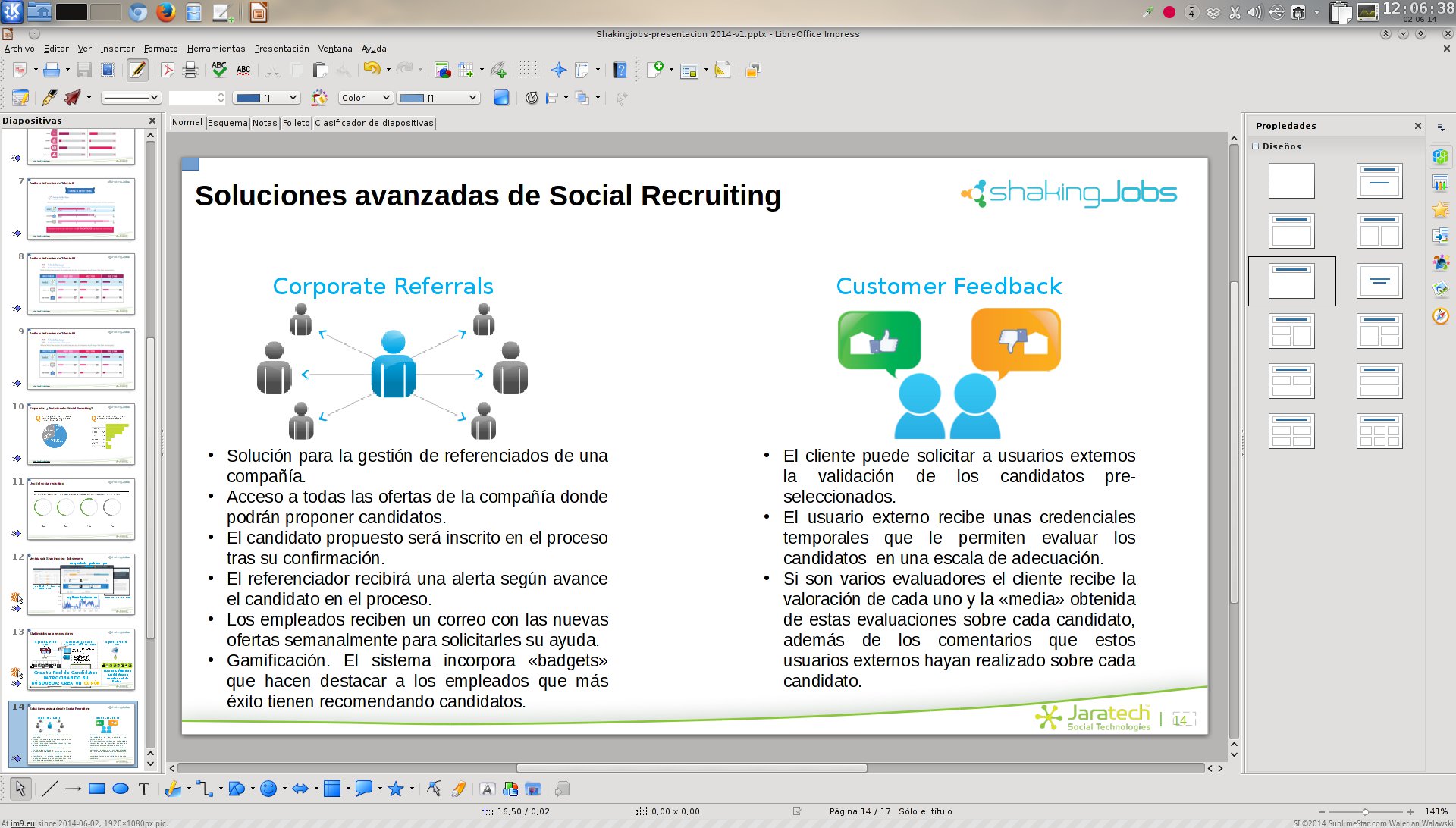1456x828 pixels.
Task: Select the Ellipse drawing tool
Action: (x=121, y=789)
